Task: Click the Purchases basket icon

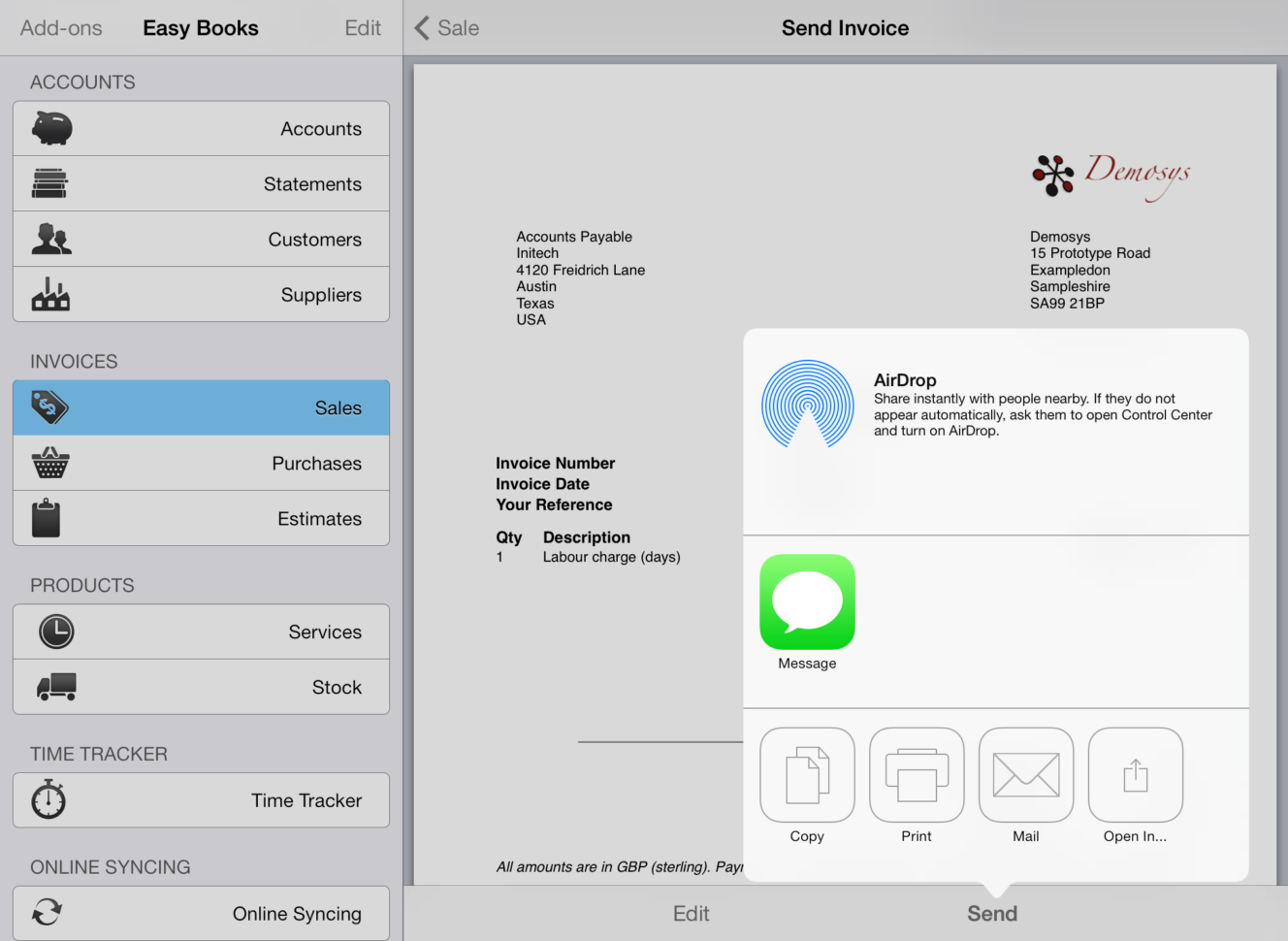Action: (x=51, y=463)
